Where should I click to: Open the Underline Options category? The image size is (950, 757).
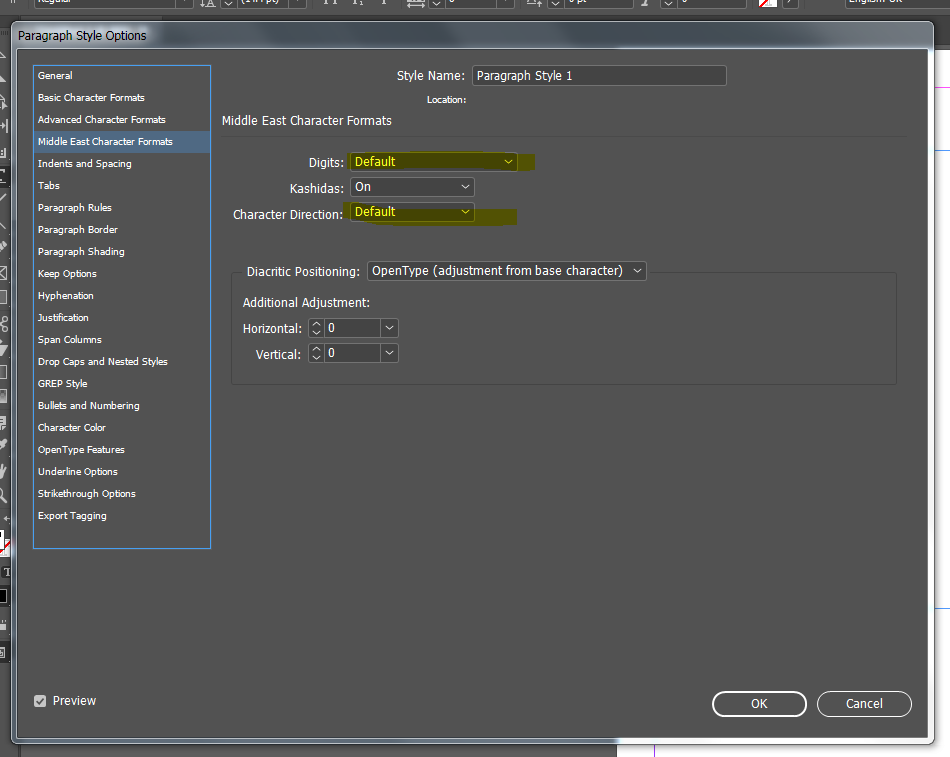[122, 472]
